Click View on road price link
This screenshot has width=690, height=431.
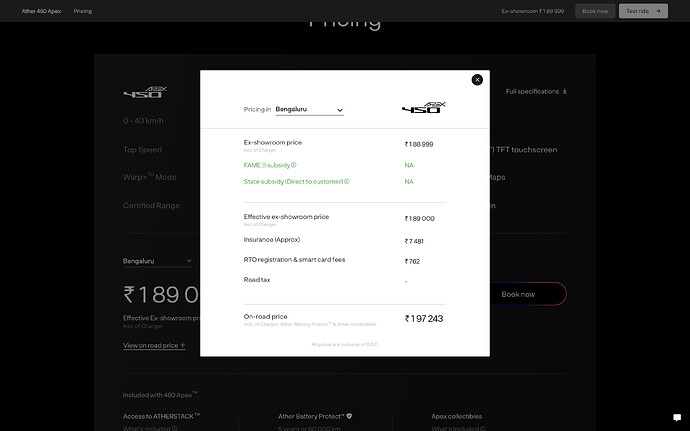[154, 345]
